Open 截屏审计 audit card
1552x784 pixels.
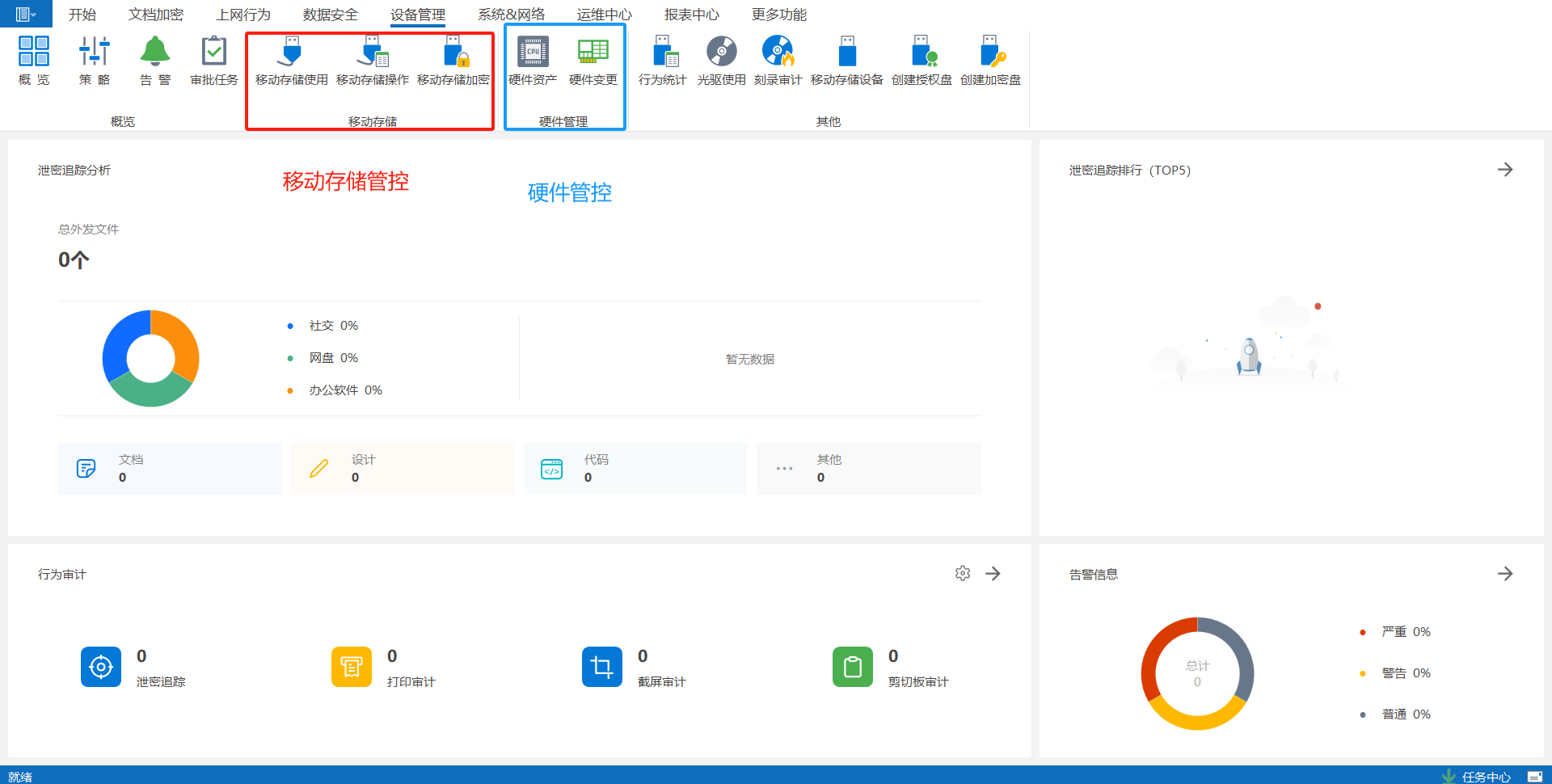pyautogui.click(x=635, y=667)
